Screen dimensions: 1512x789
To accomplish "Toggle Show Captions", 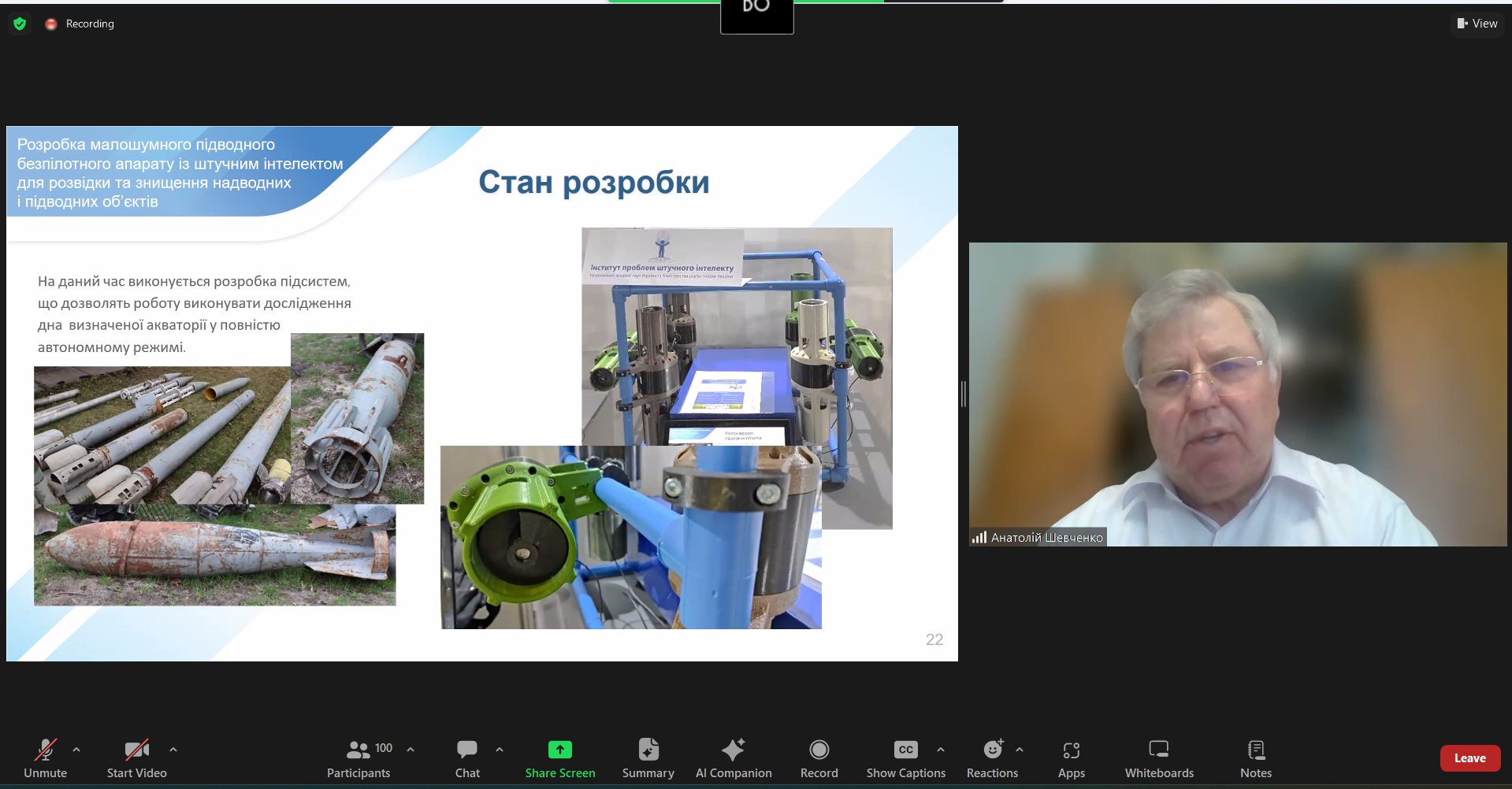I will coord(906,758).
